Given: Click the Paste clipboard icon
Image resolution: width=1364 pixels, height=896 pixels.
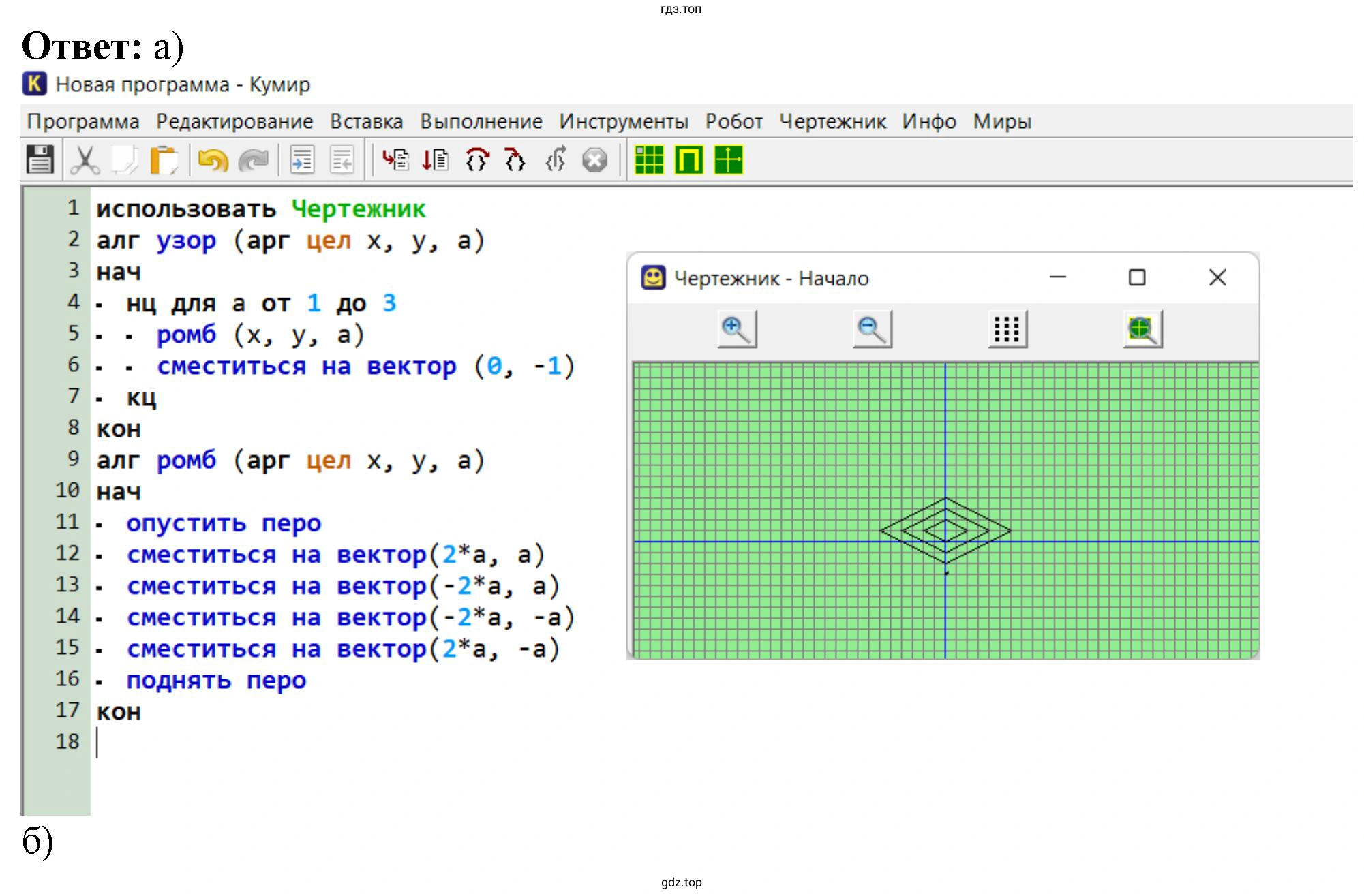Looking at the screenshot, I should [x=164, y=161].
